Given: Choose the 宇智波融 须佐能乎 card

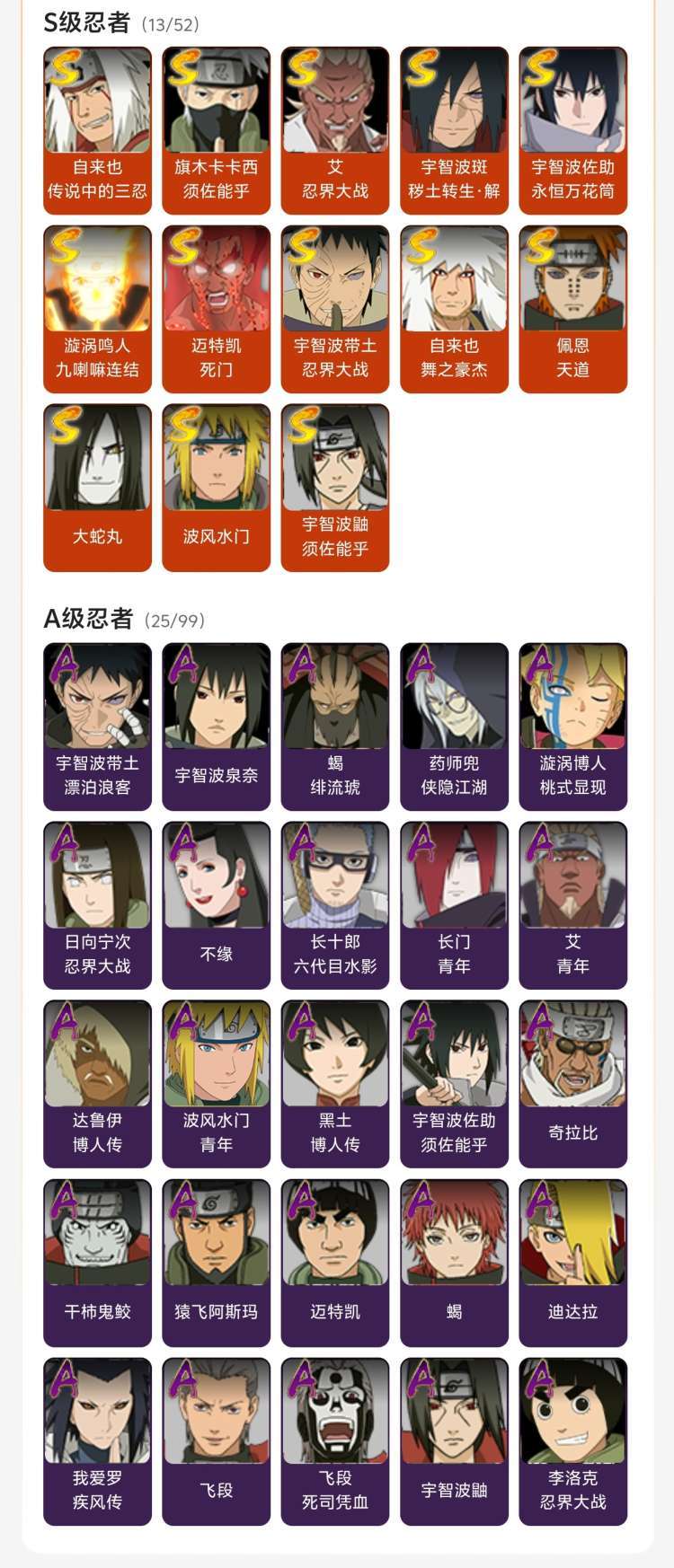Looking at the screenshot, I should [334, 488].
